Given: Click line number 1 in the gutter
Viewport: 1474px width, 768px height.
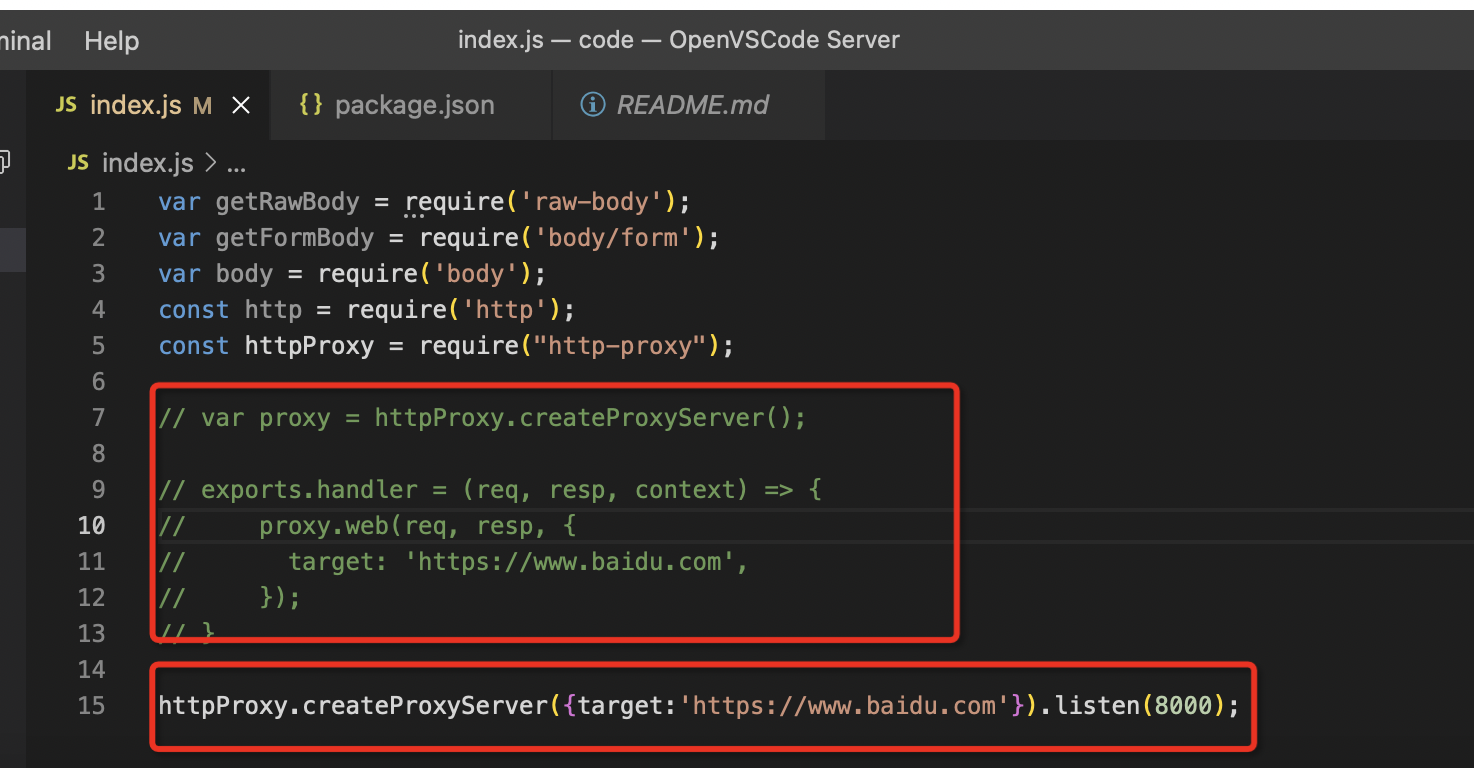Looking at the screenshot, I should [98, 202].
